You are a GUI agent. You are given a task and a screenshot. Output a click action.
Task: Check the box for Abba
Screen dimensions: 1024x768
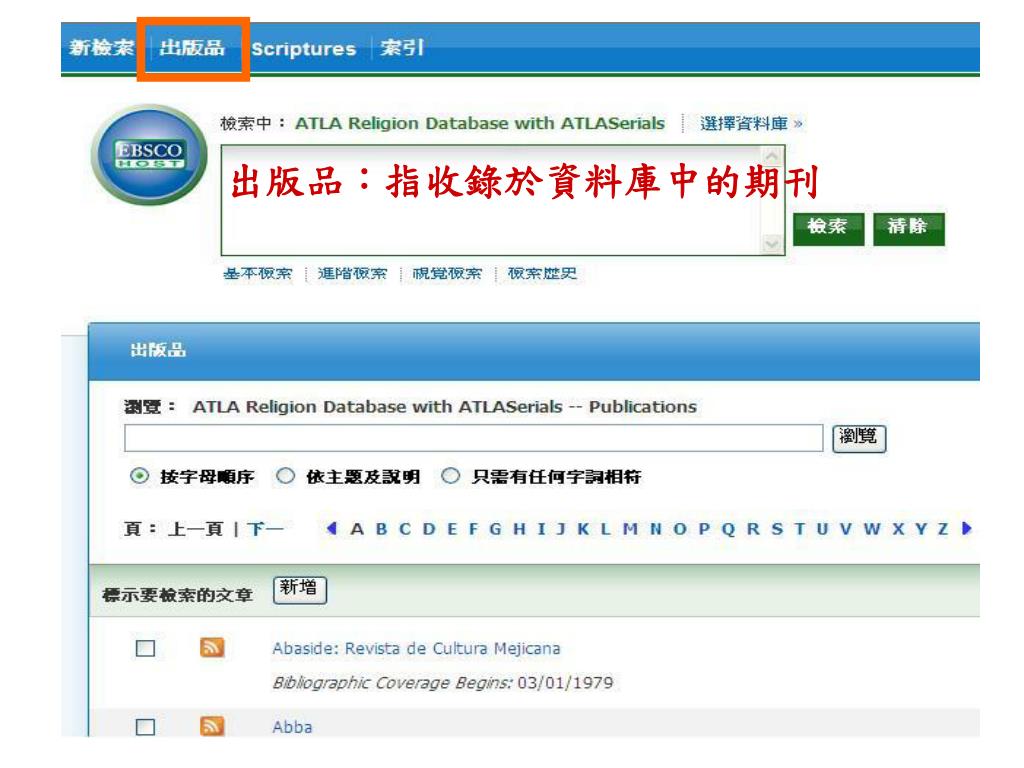click(145, 726)
